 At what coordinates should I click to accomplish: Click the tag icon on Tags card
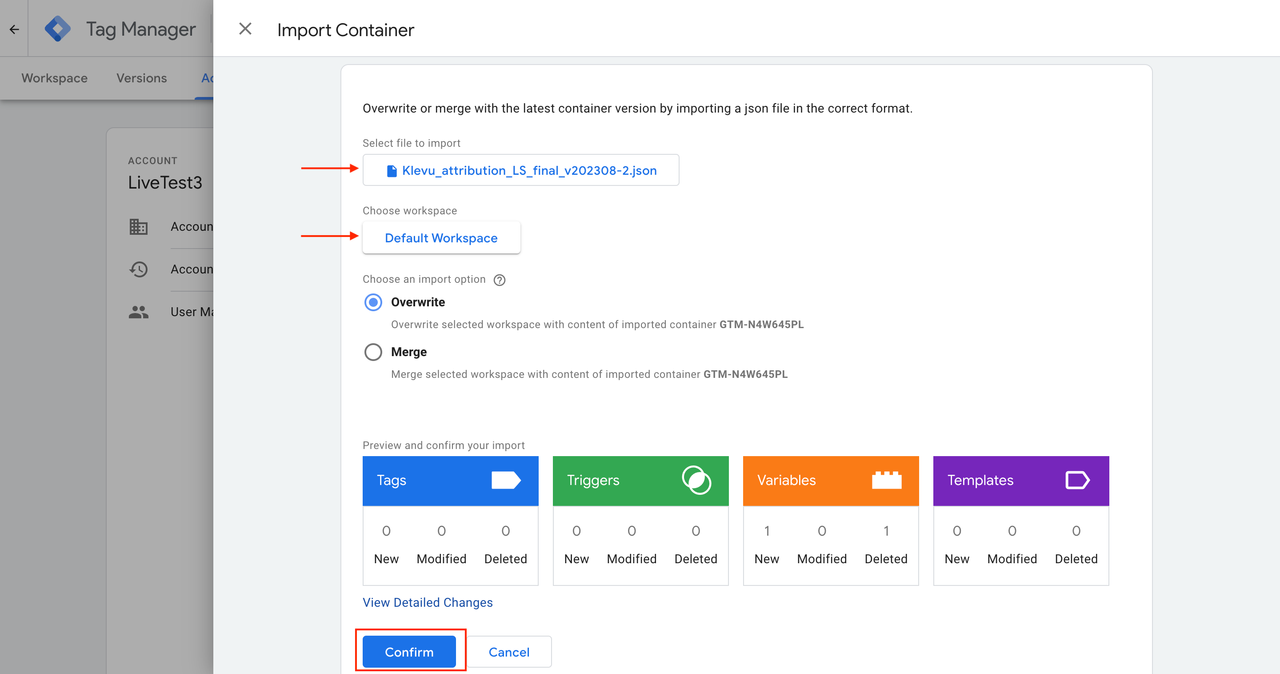point(506,480)
